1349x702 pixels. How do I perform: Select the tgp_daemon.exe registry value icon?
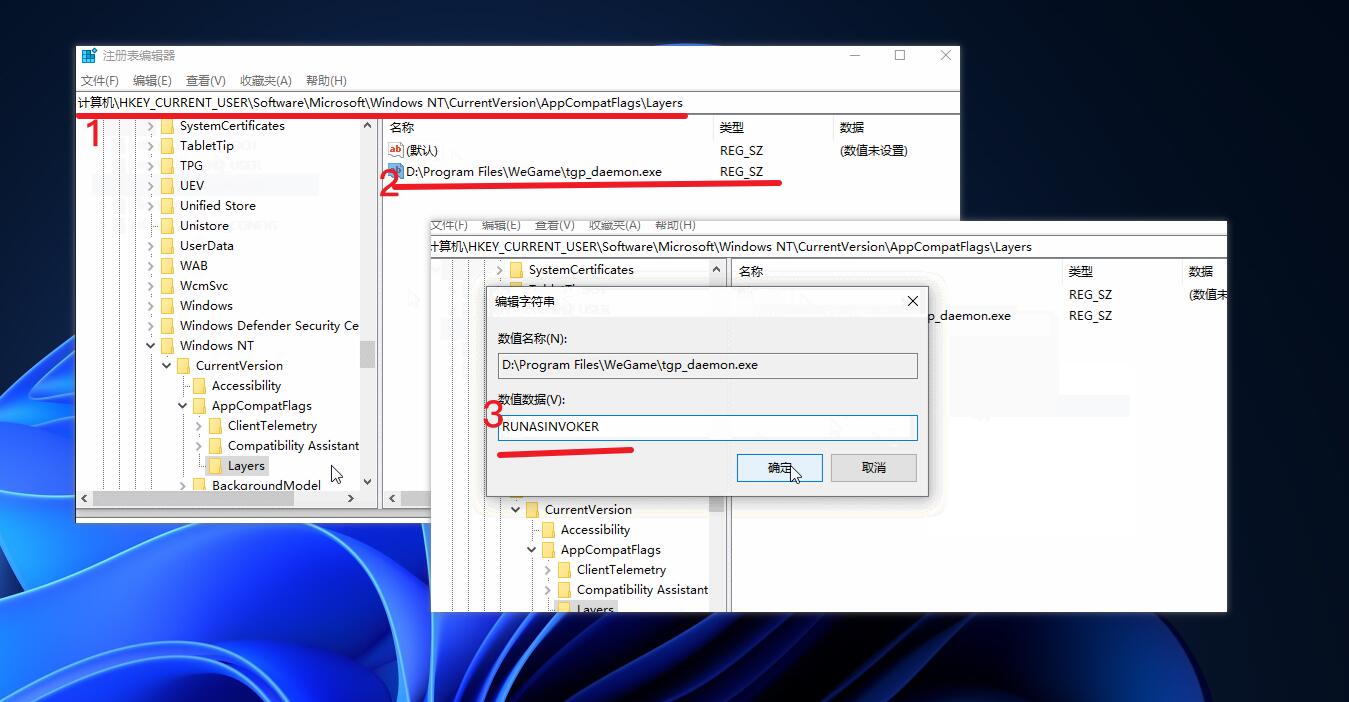click(x=395, y=172)
